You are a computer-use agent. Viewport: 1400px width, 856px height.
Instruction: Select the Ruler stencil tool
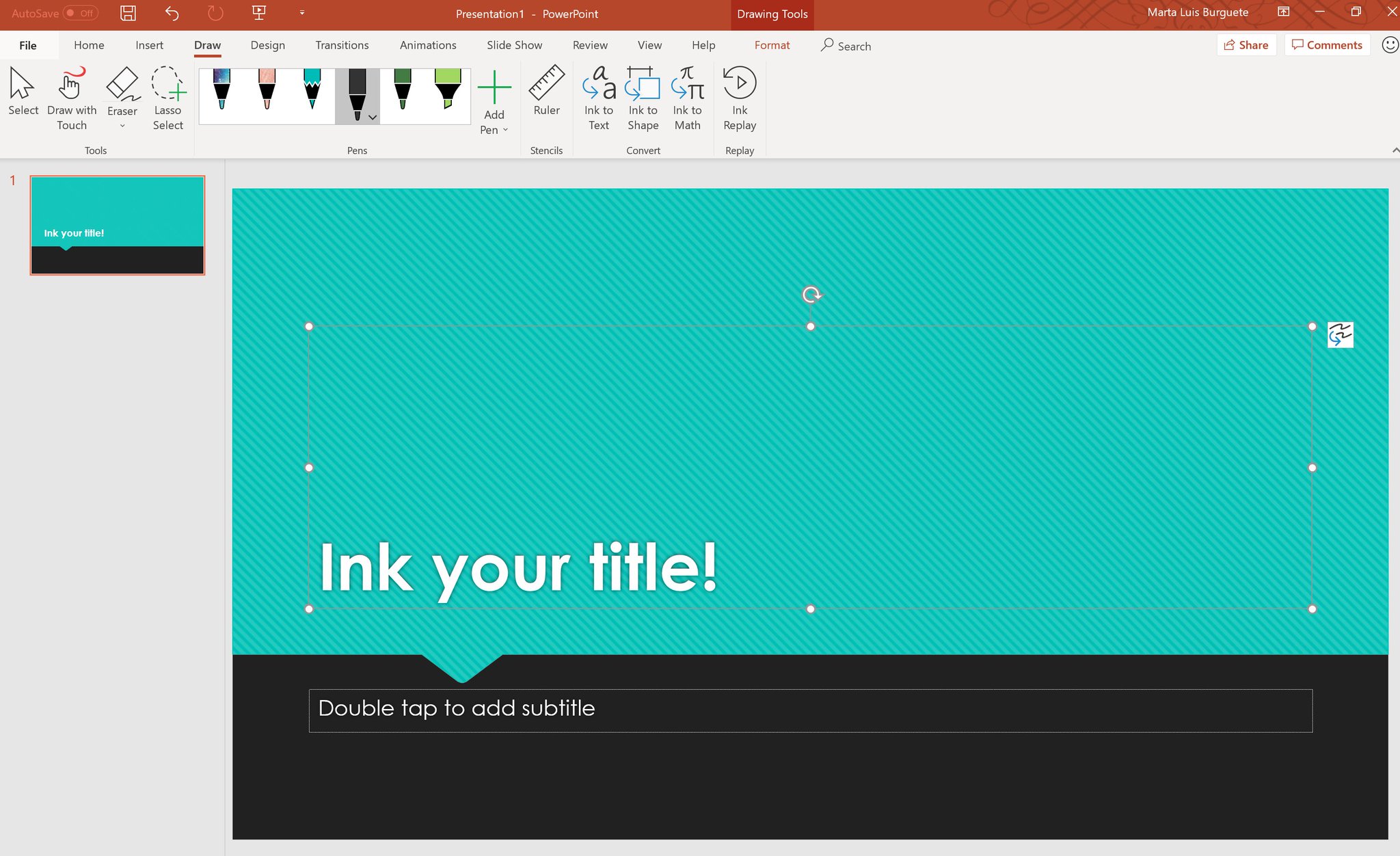click(x=546, y=92)
